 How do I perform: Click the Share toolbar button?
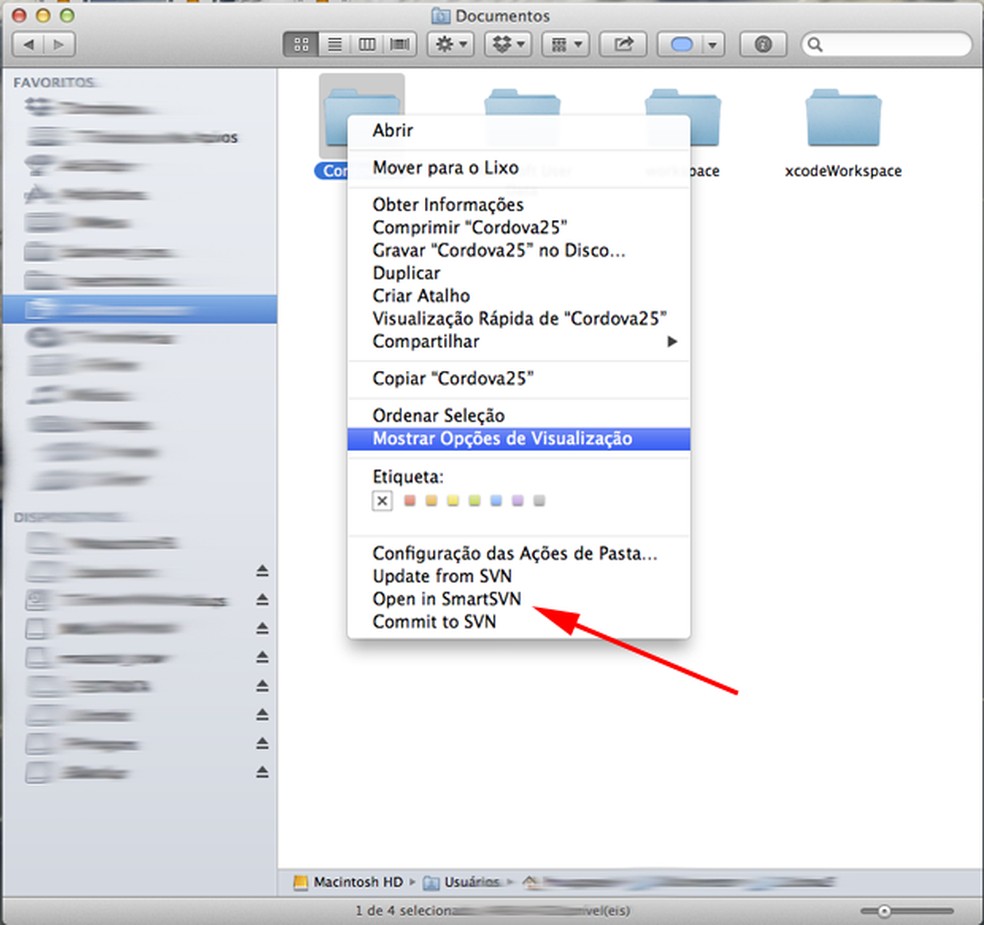tap(623, 45)
